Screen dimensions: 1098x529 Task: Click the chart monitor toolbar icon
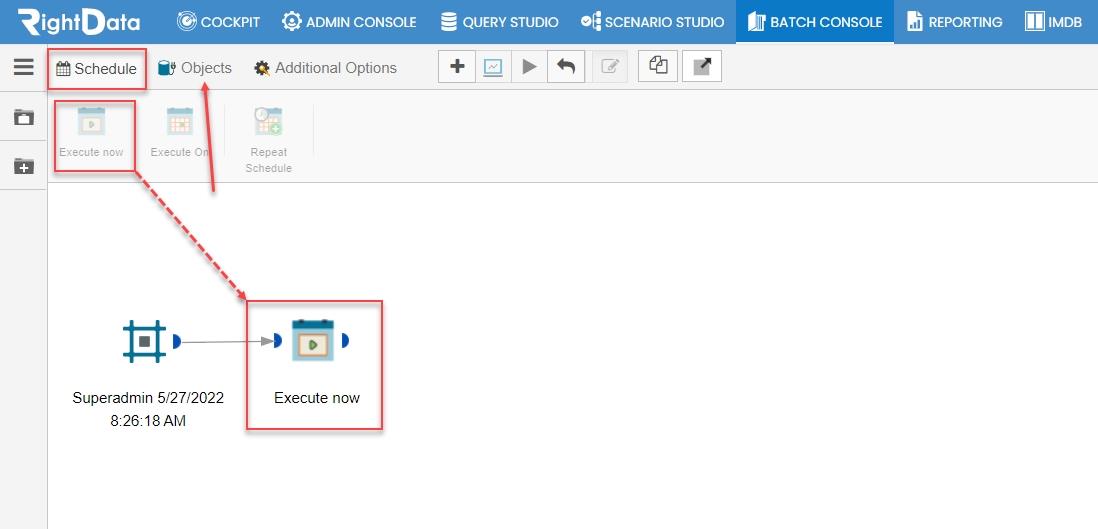click(x=493, y=67)
